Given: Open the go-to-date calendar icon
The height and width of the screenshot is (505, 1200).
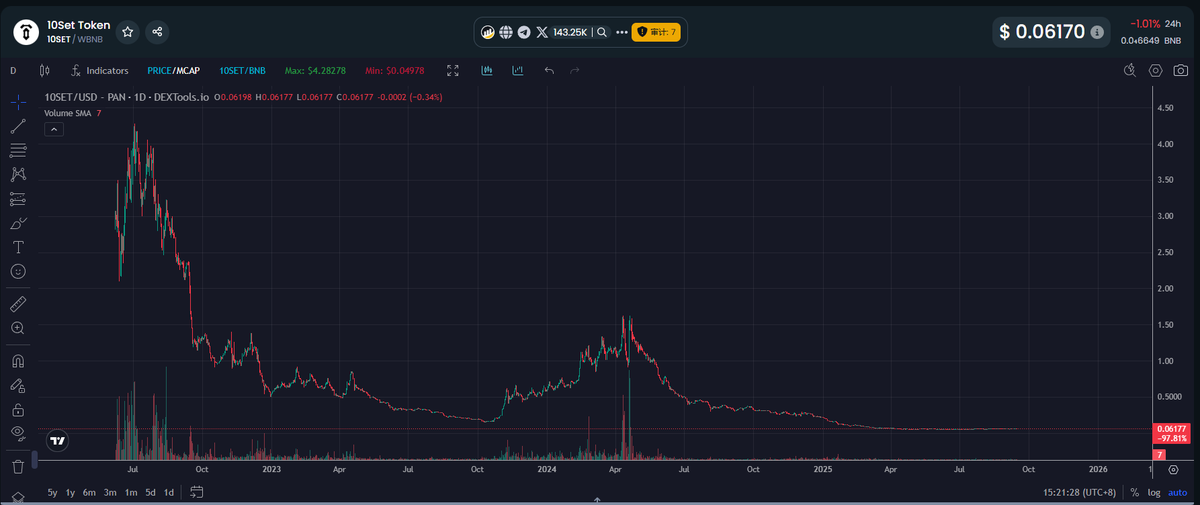Looking at the screenshot, I should click(x=197, y=492).
